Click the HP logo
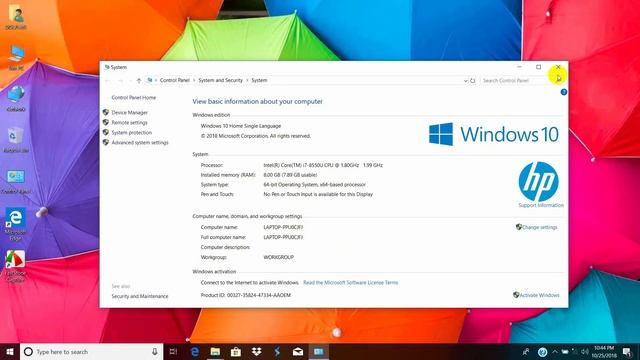Image resolution: width=640 pixels, height=360 pixels. click(538, 182)
